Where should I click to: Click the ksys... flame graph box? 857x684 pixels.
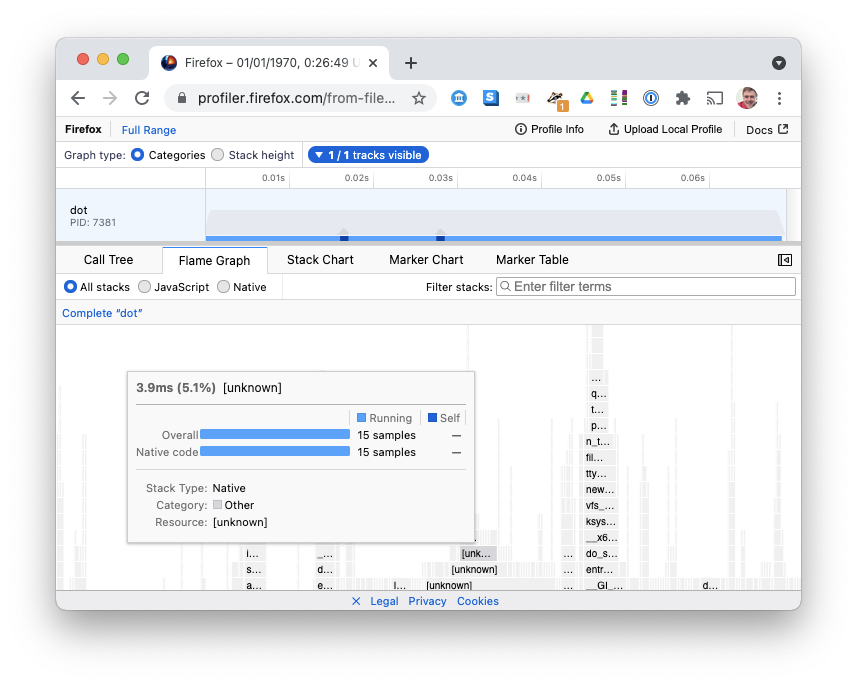point(601,522)
